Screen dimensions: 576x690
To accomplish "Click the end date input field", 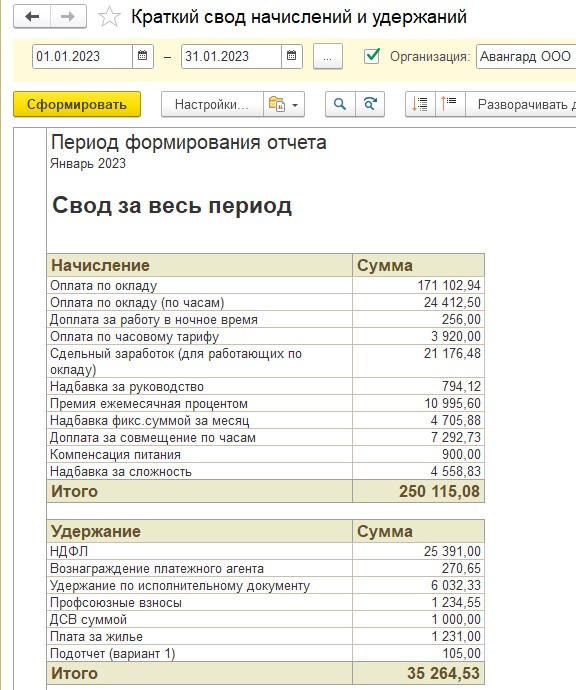I will 231,56.
